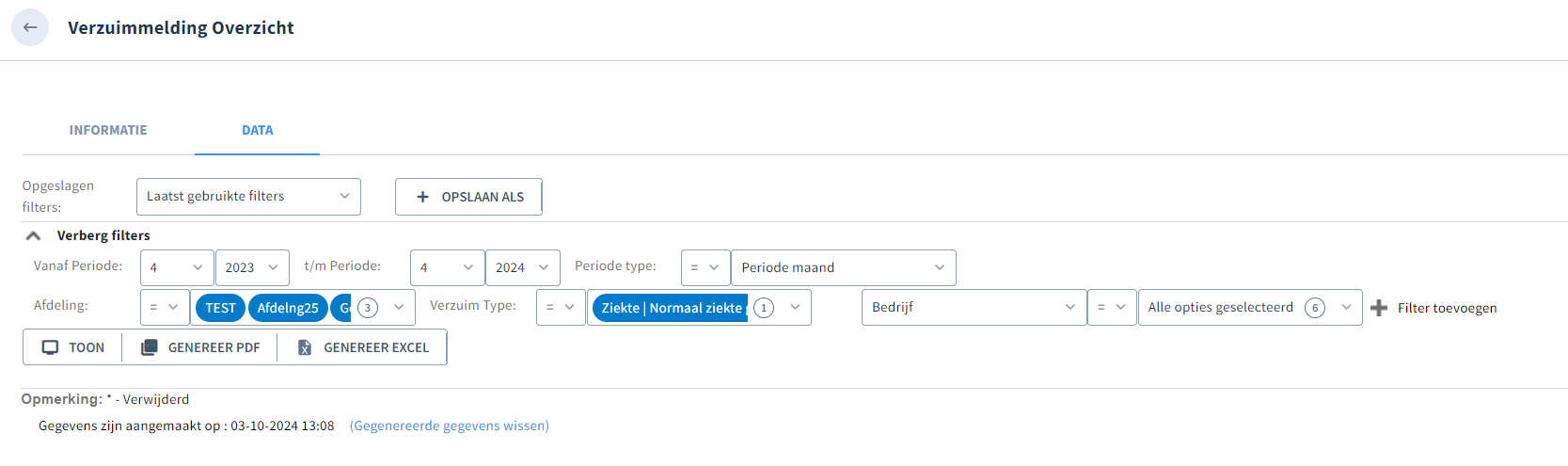Click the Gegenereerde gegevens wissen link
Viewport: 1568px width, 466px height.
pos(450,426)
